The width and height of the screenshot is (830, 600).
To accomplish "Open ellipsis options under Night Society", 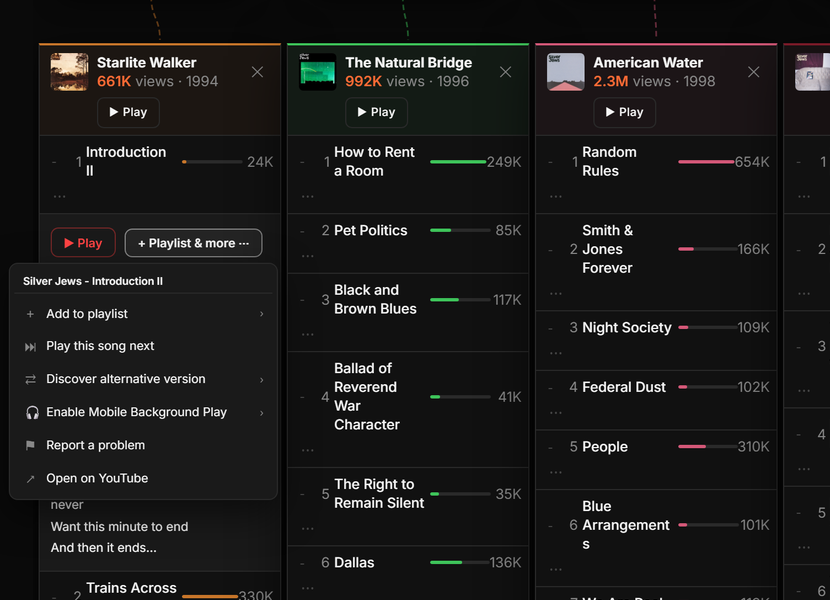I will pyautogui.click(x=556, y=353).
